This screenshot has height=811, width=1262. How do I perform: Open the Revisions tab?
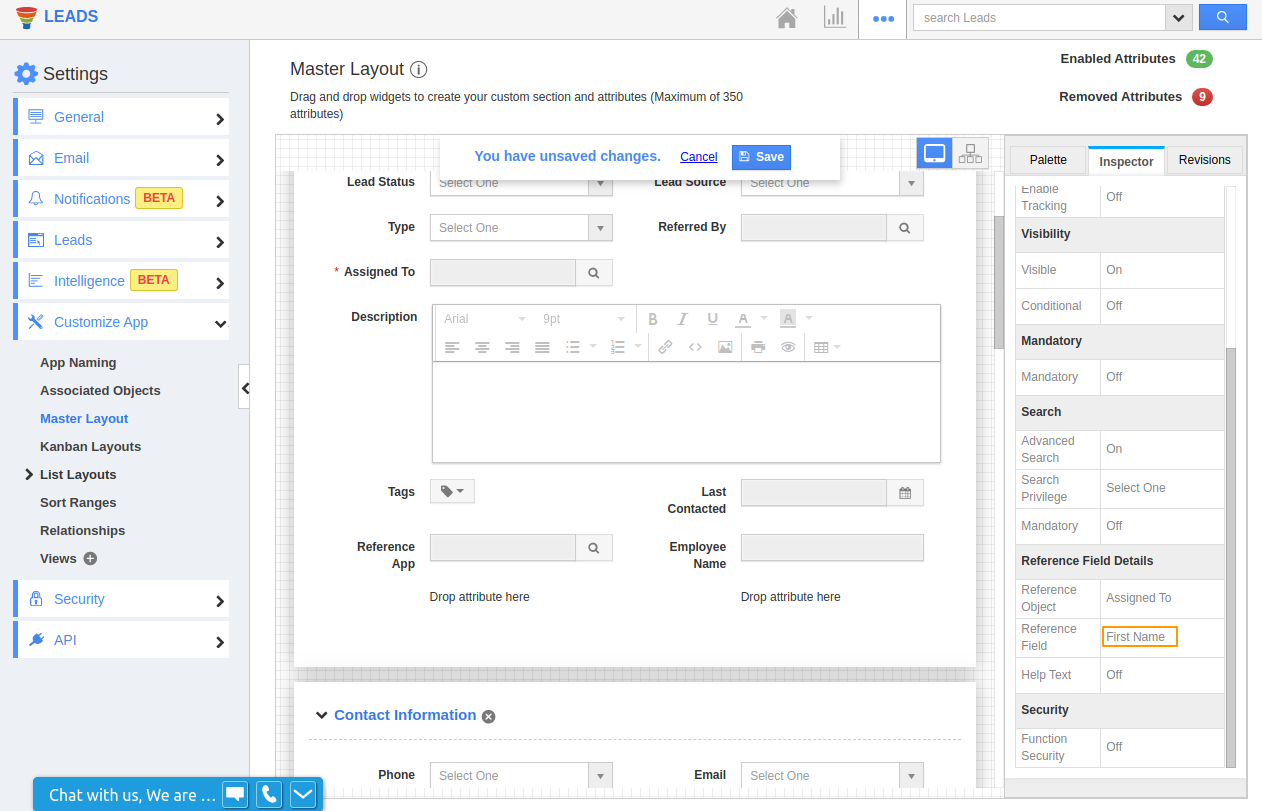click(1204, 160)
